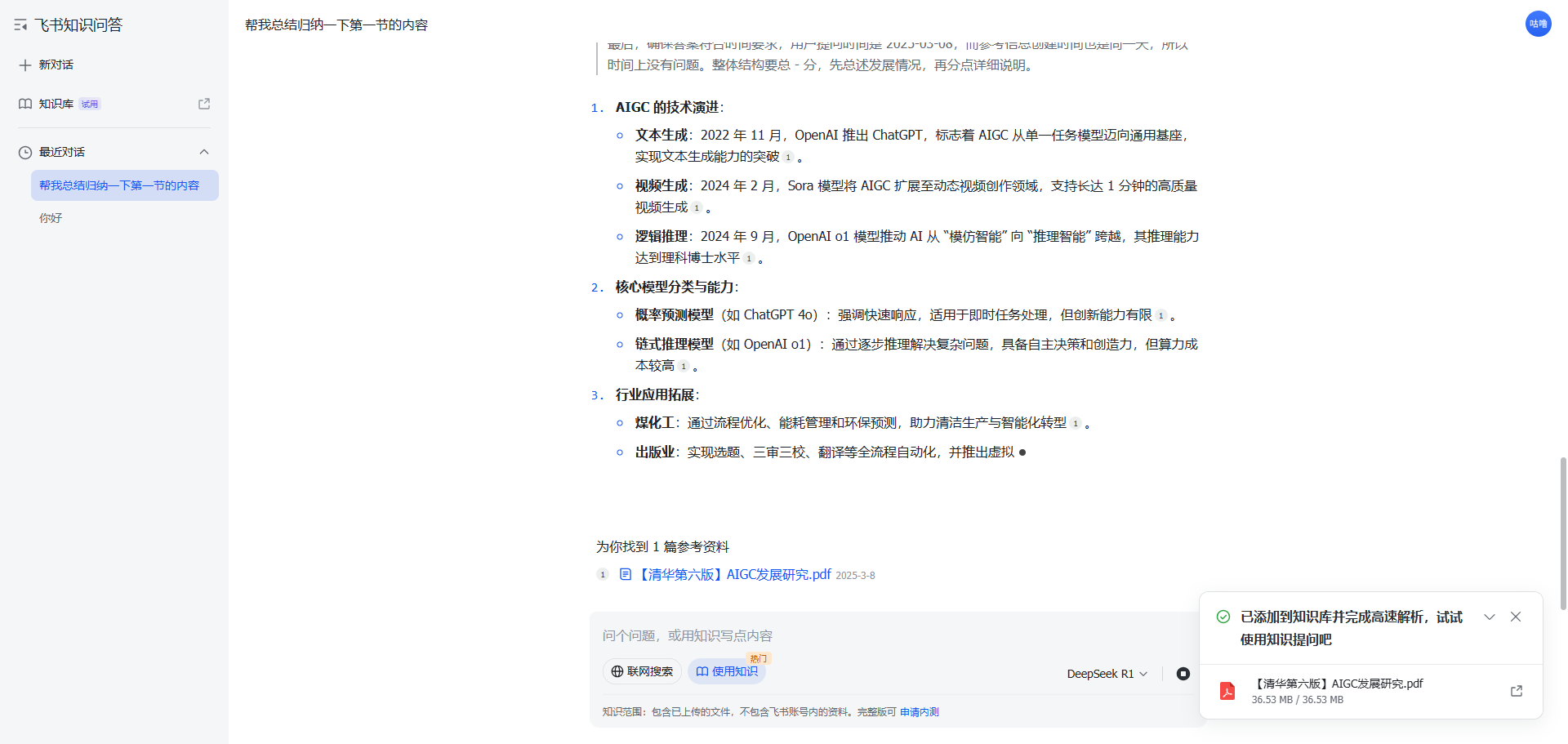Collapse the sidebar using the top-left icon
Viewport: 1568px width, 744px height.
(x=21, y=24)
